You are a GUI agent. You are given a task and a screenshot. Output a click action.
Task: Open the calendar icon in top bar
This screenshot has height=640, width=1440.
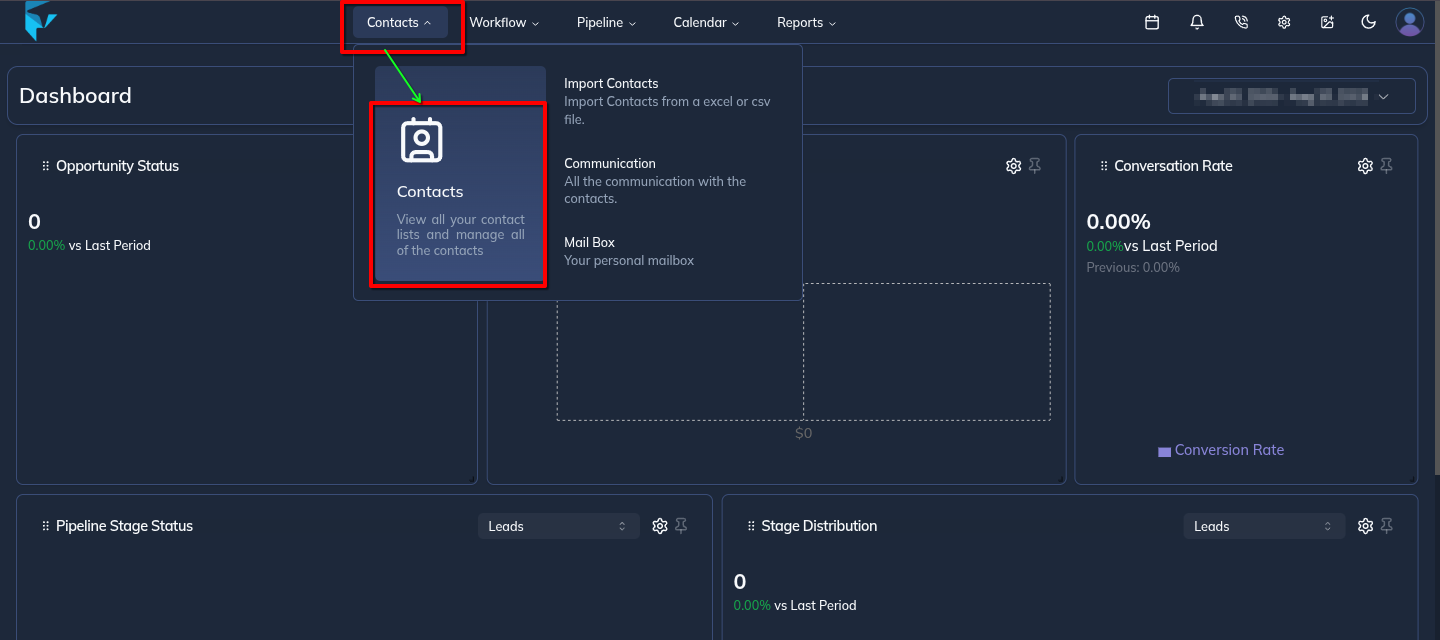coord(1152,22)
